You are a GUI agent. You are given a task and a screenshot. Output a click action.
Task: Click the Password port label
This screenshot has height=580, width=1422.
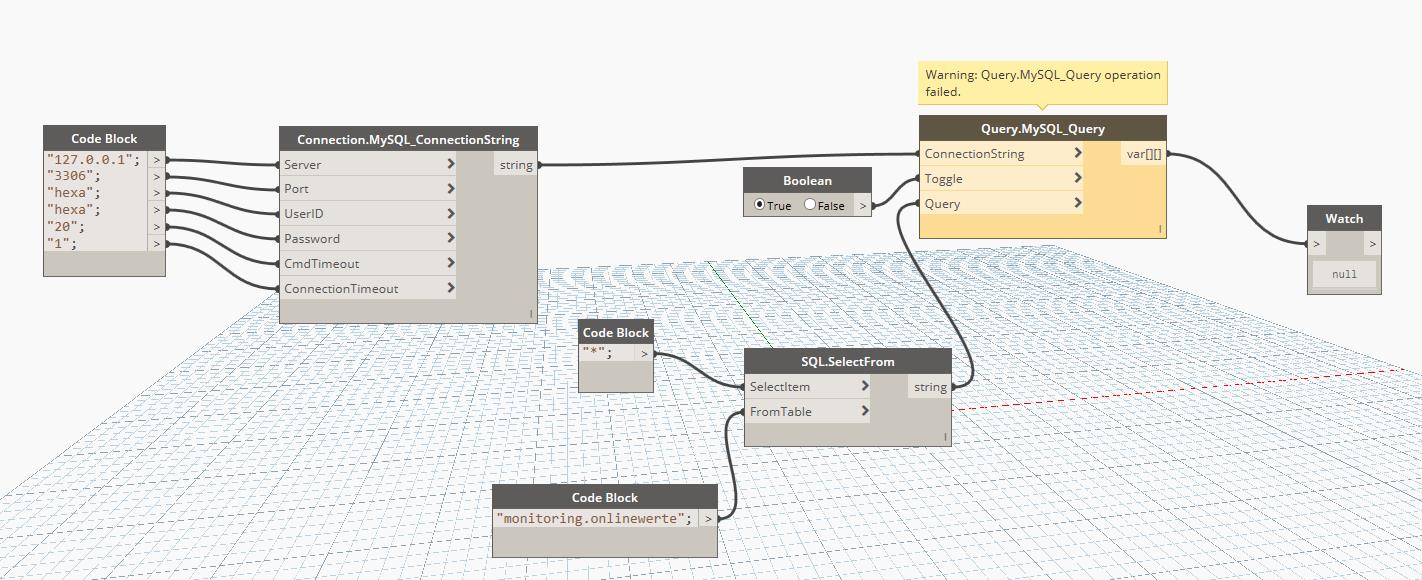[311, 239]
